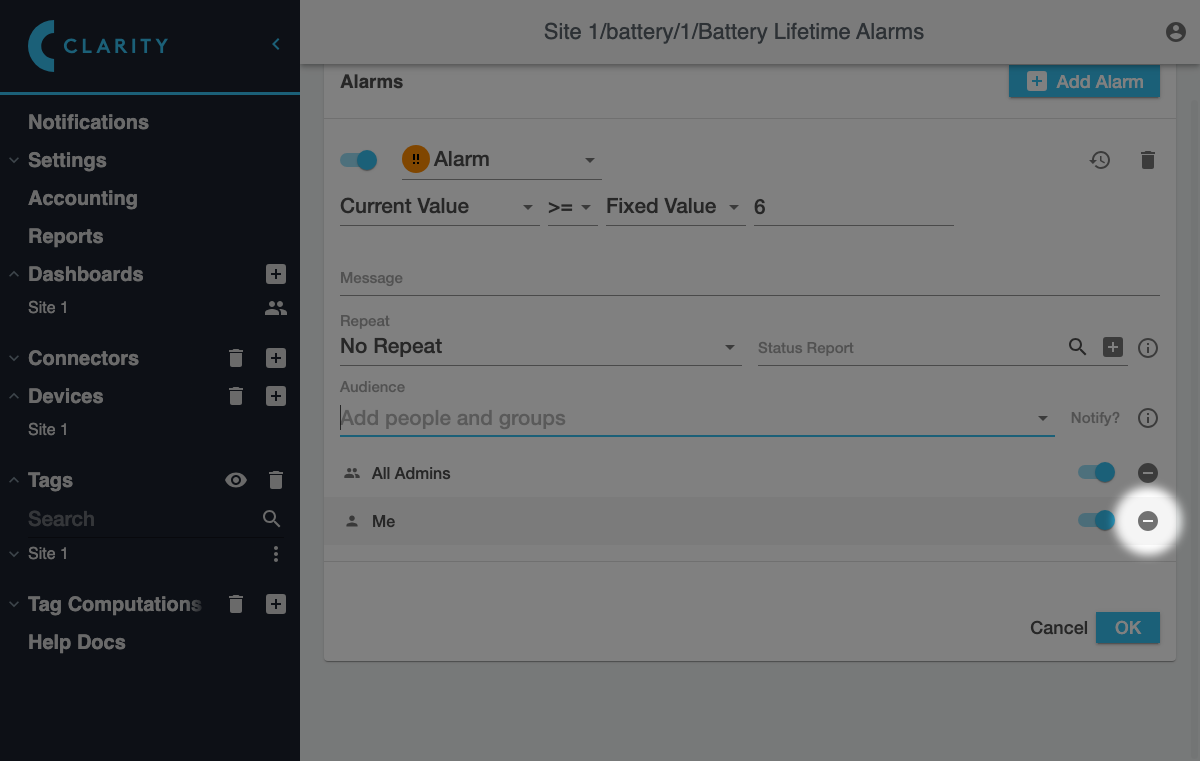Open the comparison operator dropdown
The width and height of the screenshot is (1200, 761).
pos(571,207)
